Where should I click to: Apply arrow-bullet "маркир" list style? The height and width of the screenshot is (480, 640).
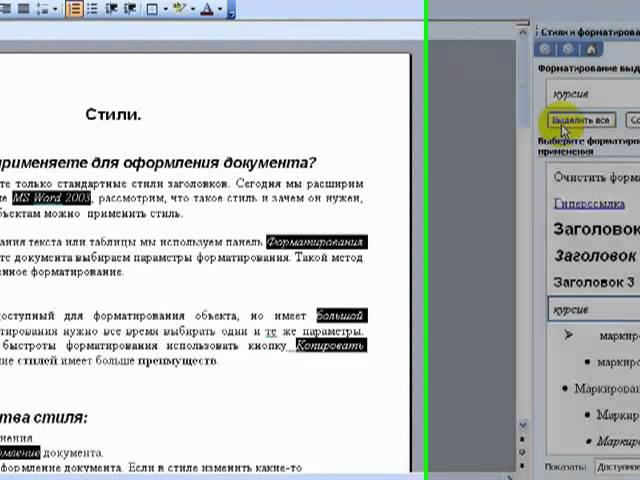[594, 336]
